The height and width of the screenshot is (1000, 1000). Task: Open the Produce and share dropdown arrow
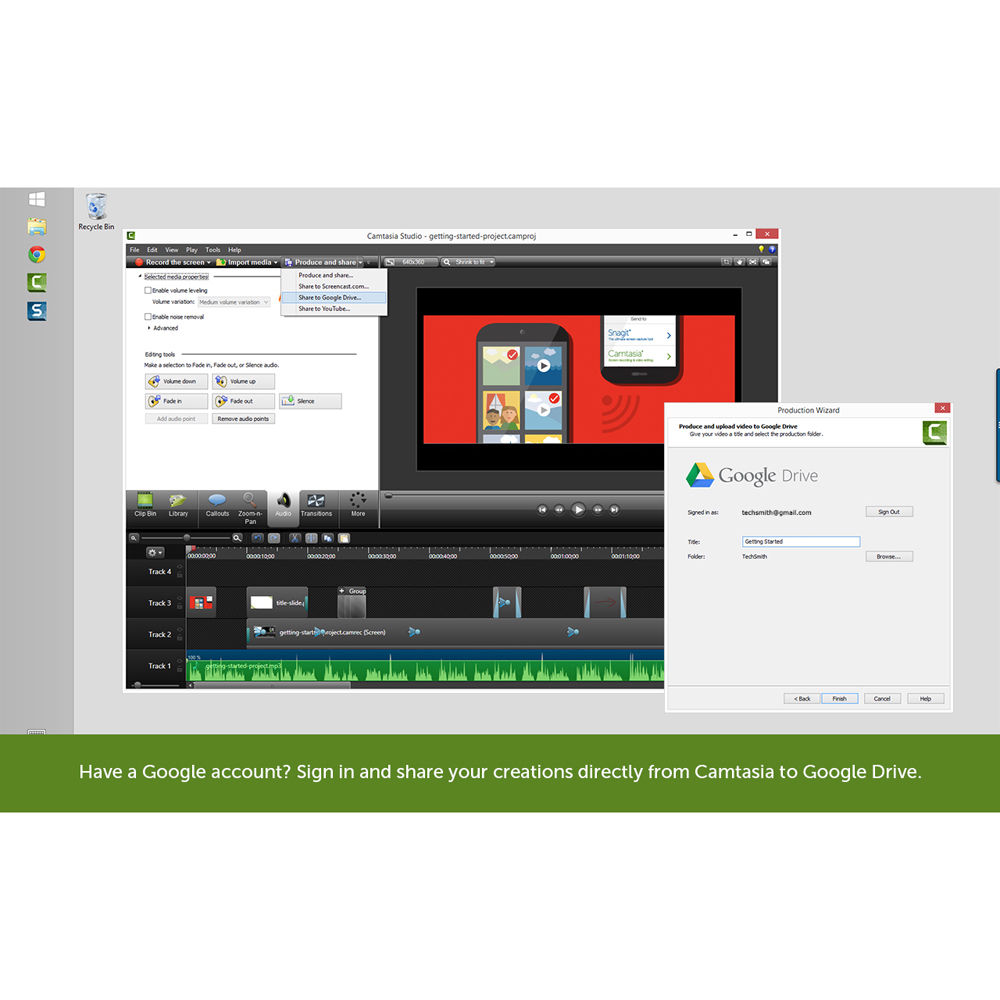point(360,262)
